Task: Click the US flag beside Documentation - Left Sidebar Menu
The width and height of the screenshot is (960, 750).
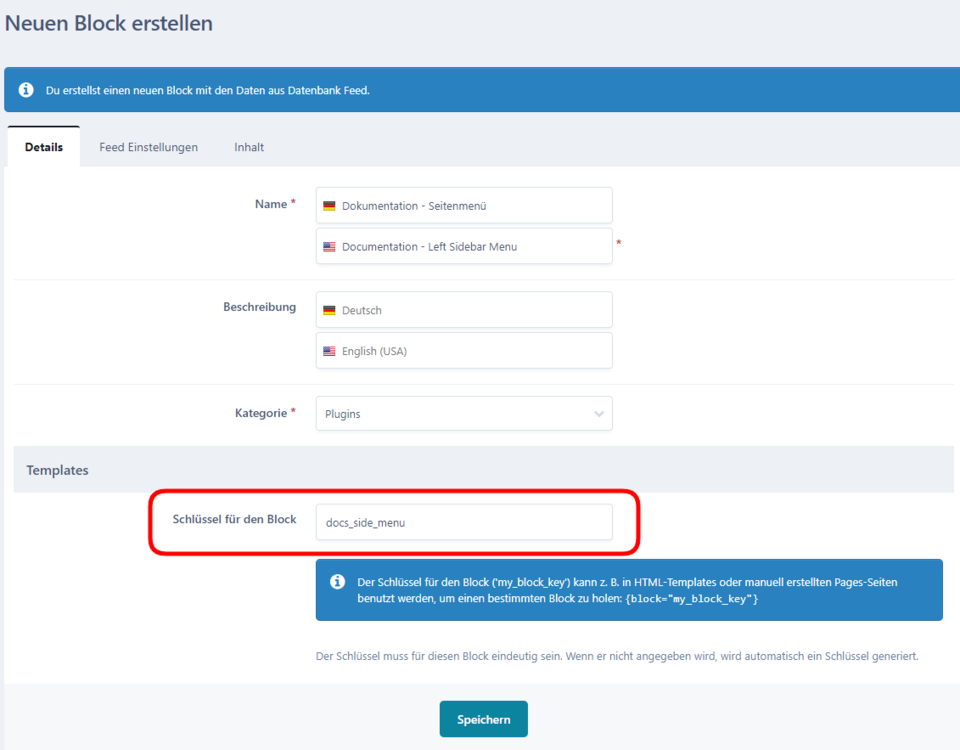Action: pos(330,246)
